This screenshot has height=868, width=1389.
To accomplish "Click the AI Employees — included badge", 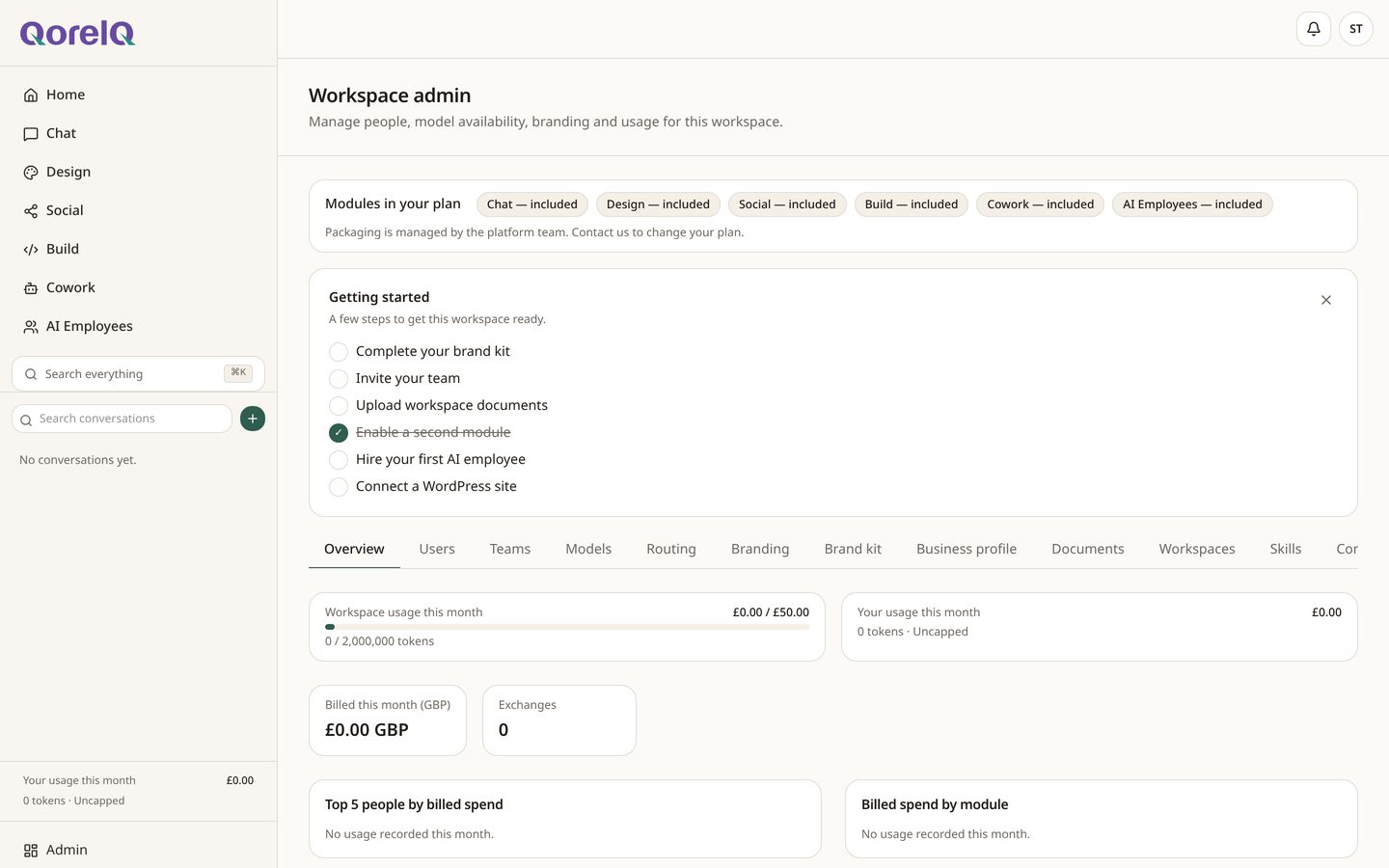I will pyautogui.click(x=1192, y=204).
